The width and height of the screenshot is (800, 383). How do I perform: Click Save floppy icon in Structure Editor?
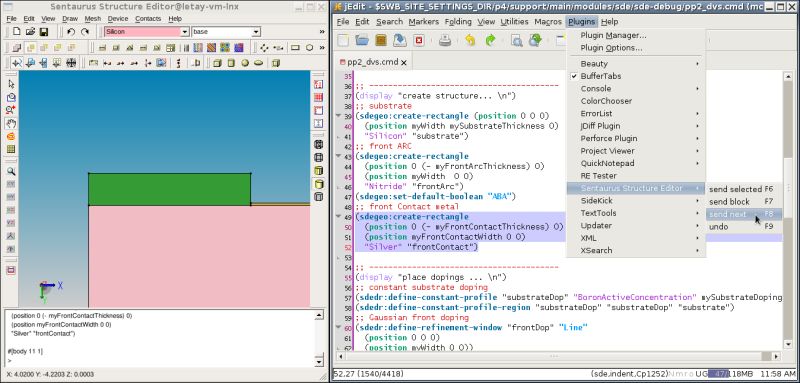[44, 32]
